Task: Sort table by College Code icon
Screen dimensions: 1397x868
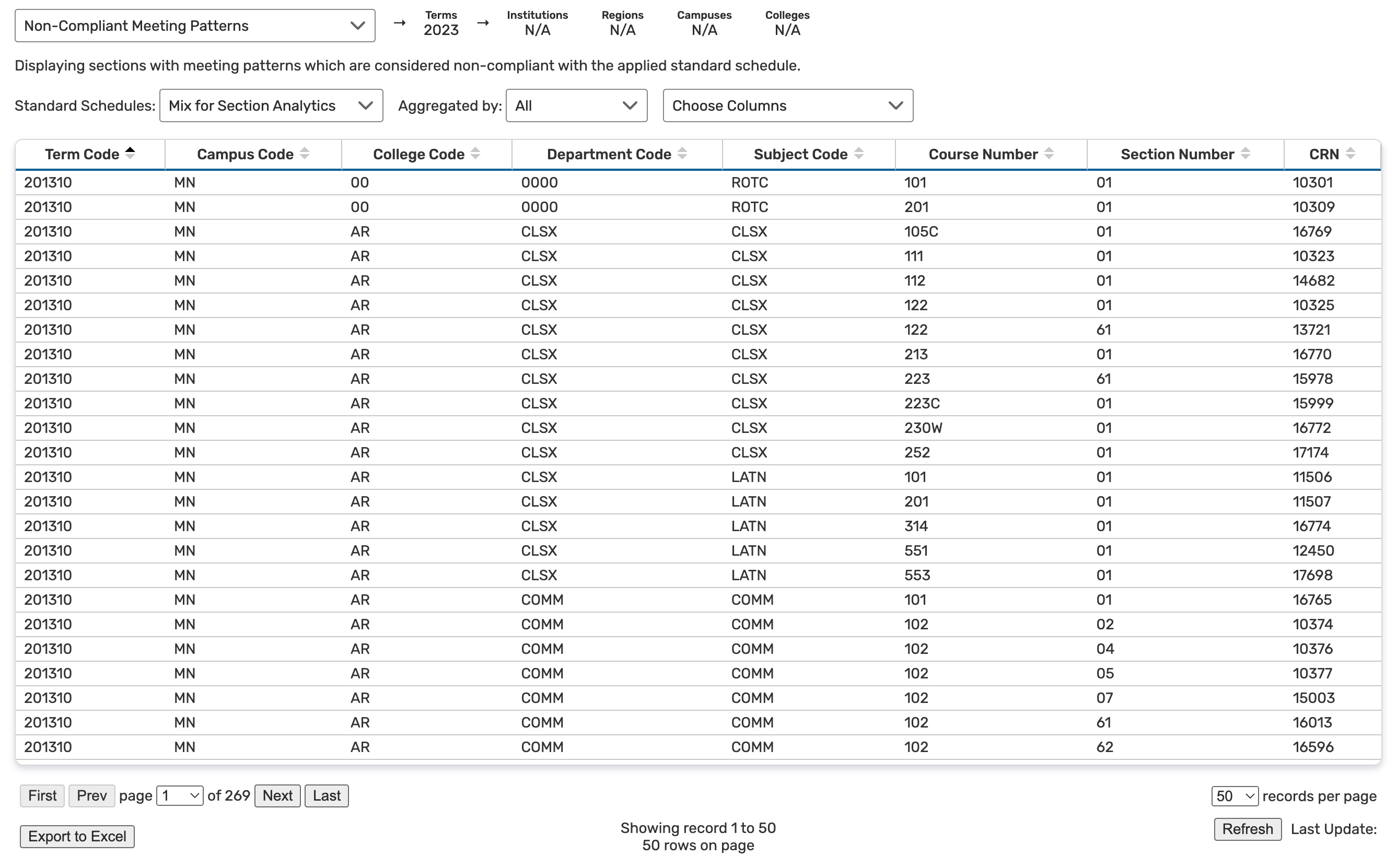Action: pos(475,153)
